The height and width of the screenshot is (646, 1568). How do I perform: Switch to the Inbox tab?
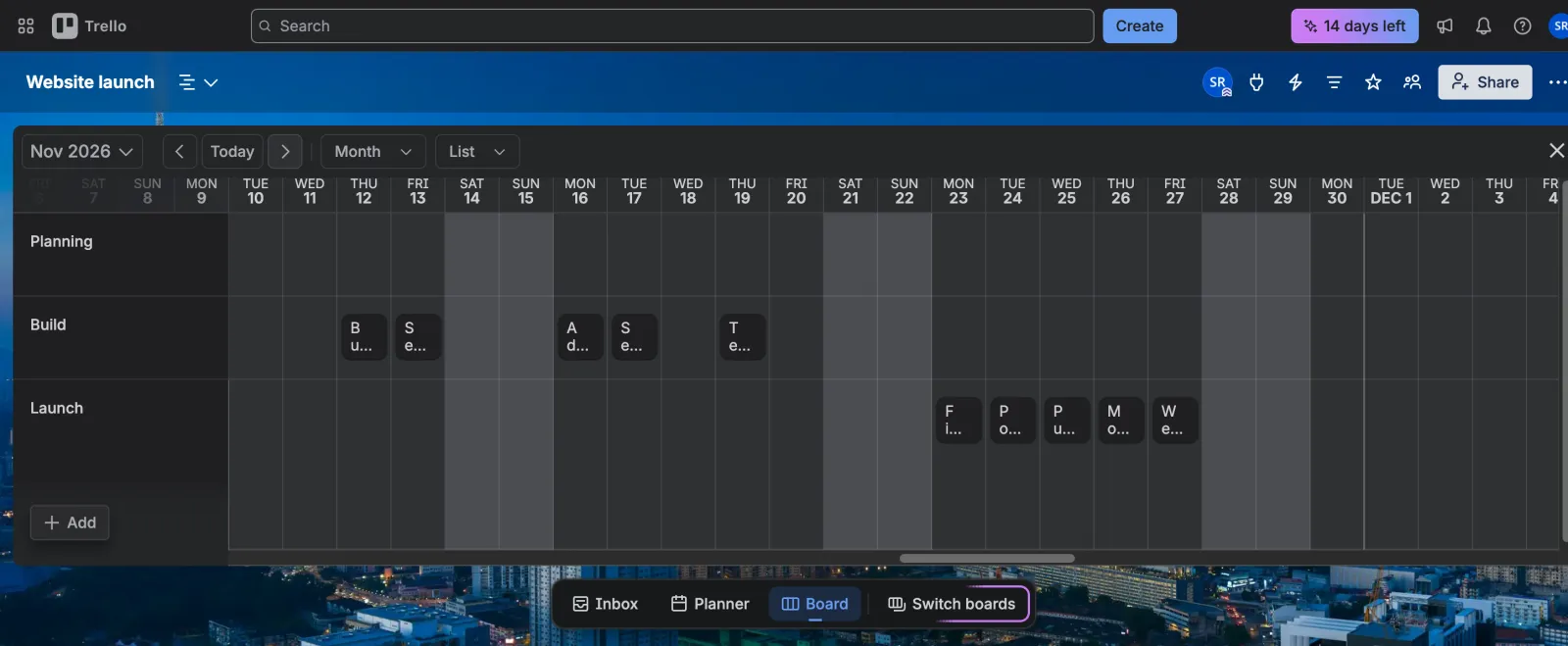[x=606, y=604]
